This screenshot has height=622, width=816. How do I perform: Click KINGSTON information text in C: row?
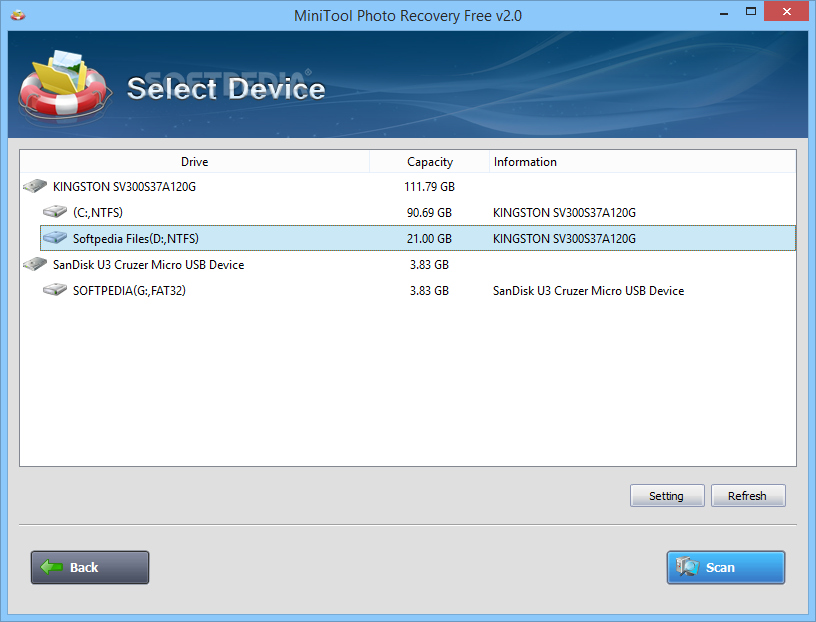564,212
